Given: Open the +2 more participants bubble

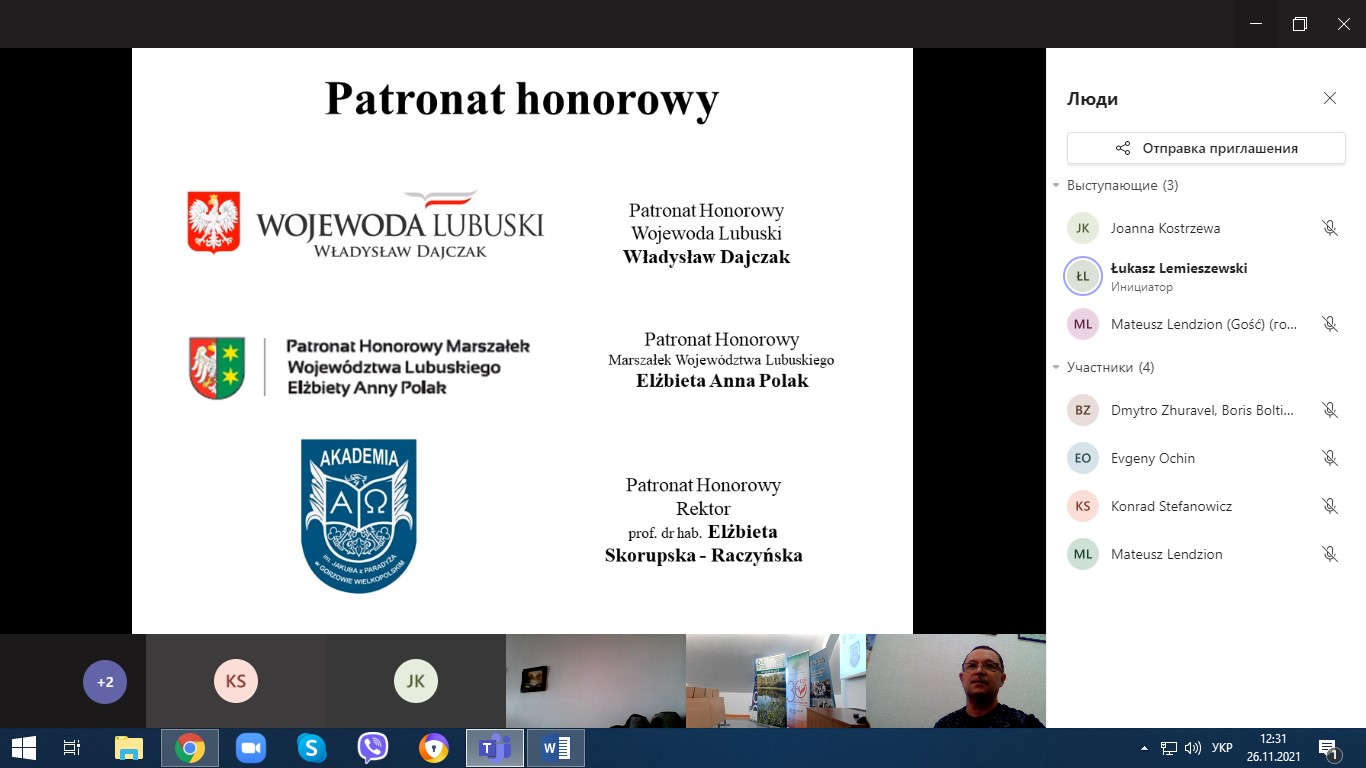Looking at the screenshot, I should coord(105,682).
